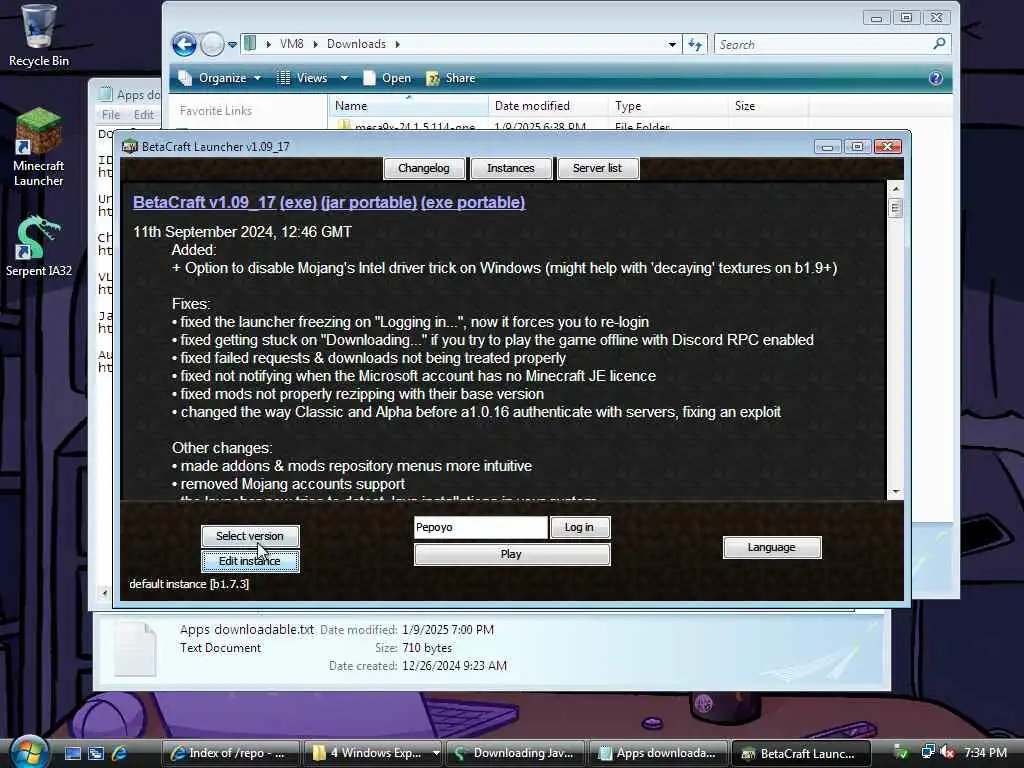Sort files by the Type column
The height and width of the screenshot is (768, 1024).
(x=669, y=106)
